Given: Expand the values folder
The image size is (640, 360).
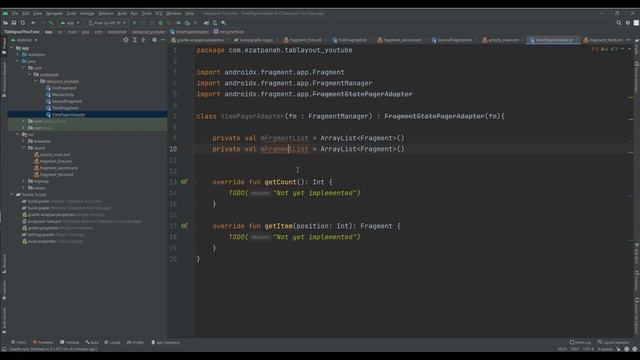Looking at the screenshot, I should click(x=24, y=188).
